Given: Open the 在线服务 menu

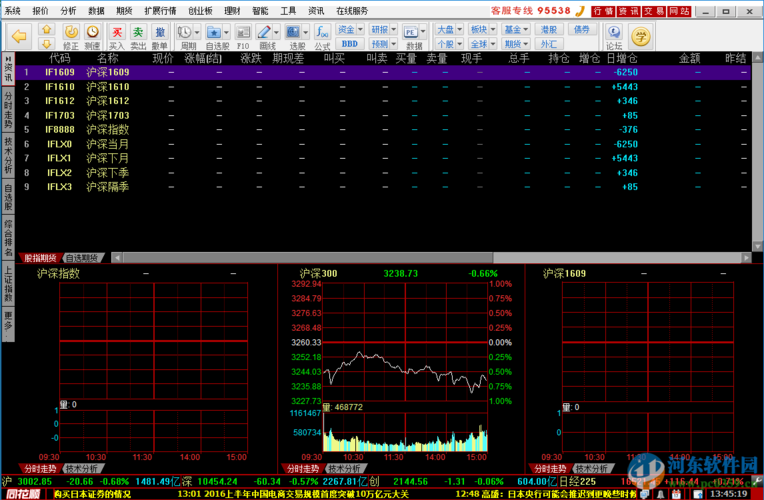Looking at the screenshot, I should click(x=352, y=11).
